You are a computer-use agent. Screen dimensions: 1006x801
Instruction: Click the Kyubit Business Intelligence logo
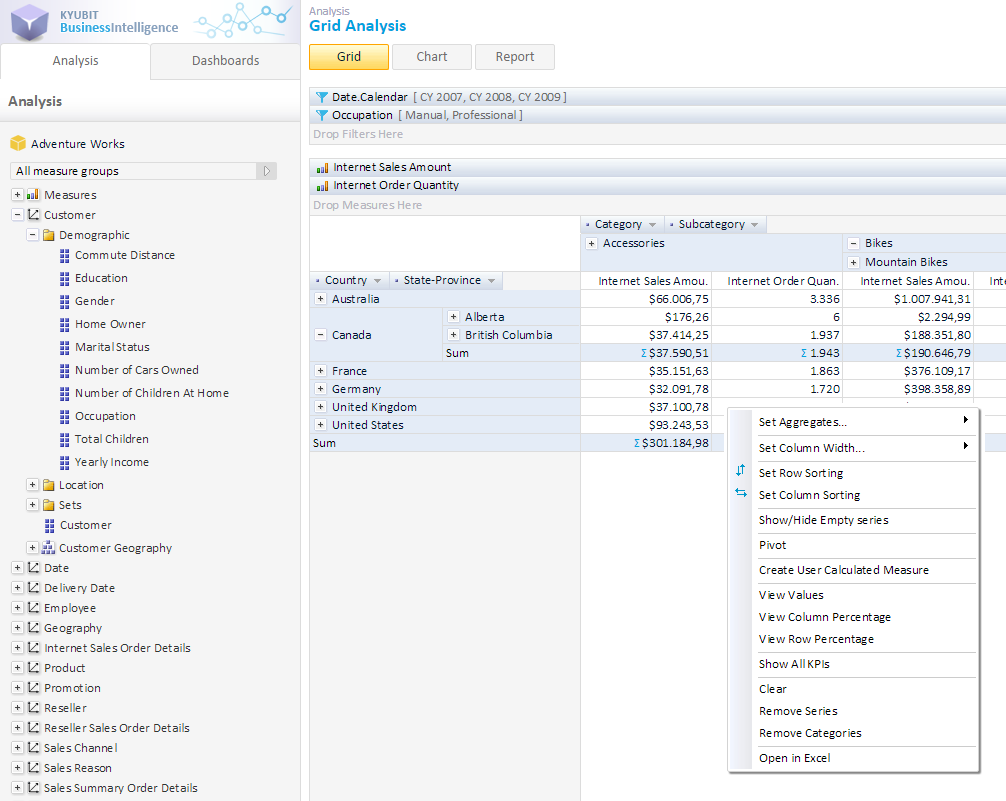30,21
